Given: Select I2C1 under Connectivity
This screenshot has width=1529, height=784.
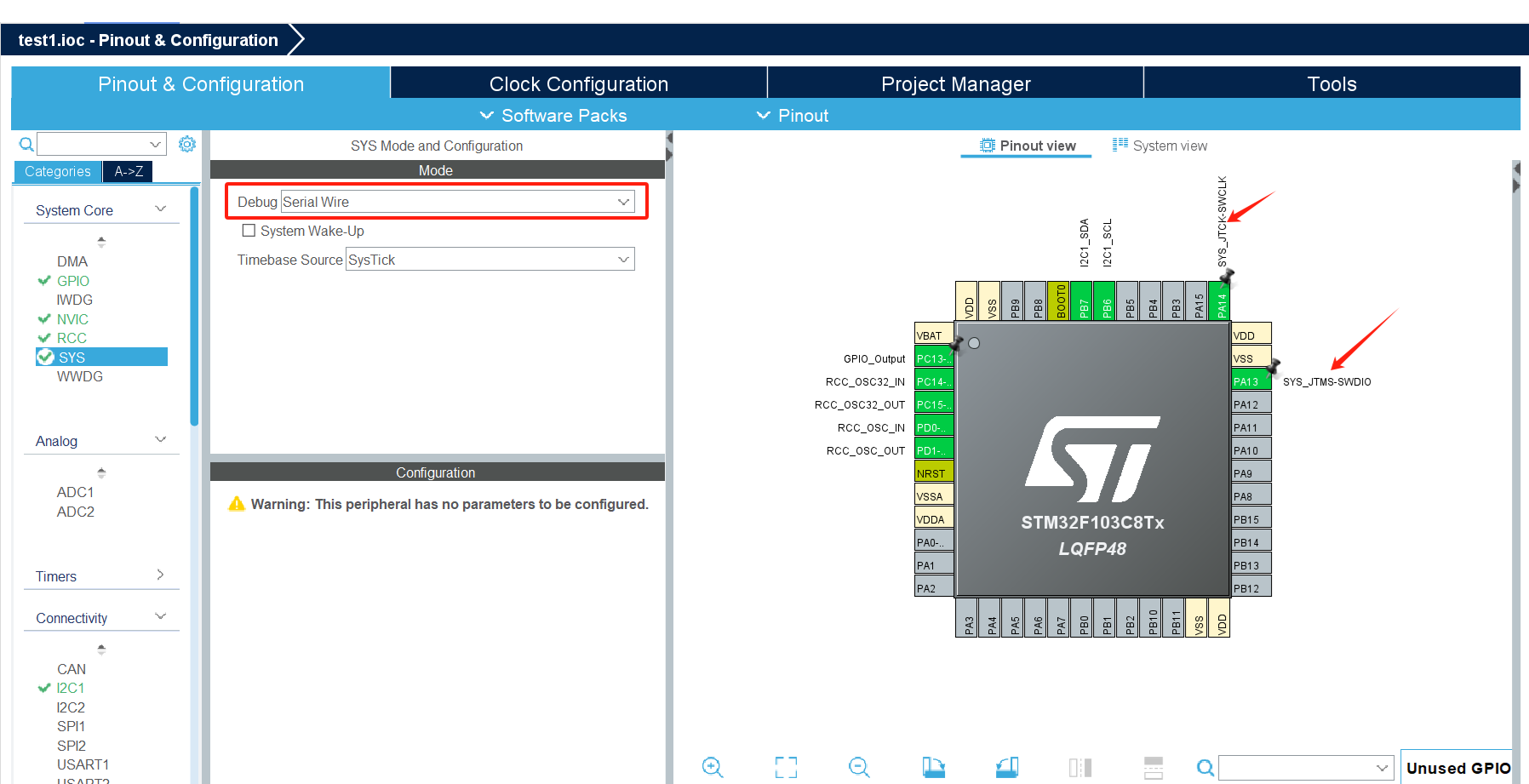Looking at the screenshot, I should click(x=71, y=688).
